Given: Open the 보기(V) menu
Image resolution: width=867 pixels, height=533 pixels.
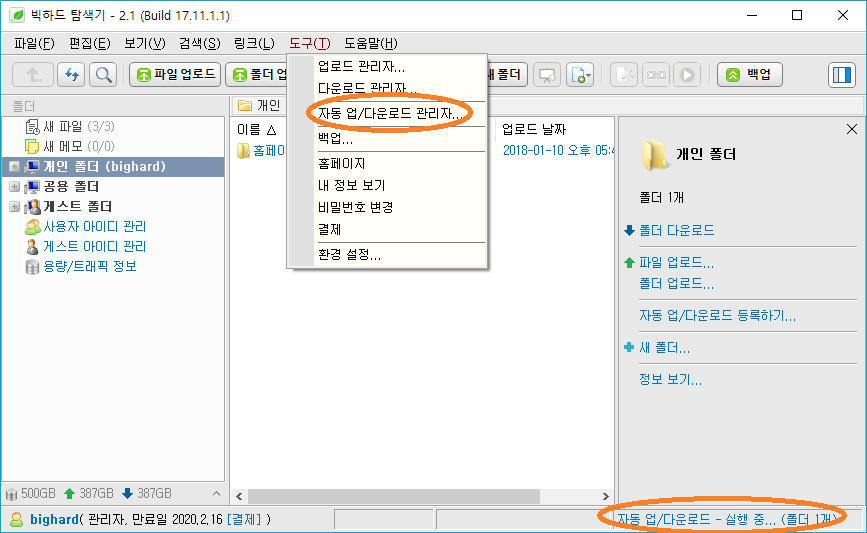Looking at the screenshot, I should point(144,43).
